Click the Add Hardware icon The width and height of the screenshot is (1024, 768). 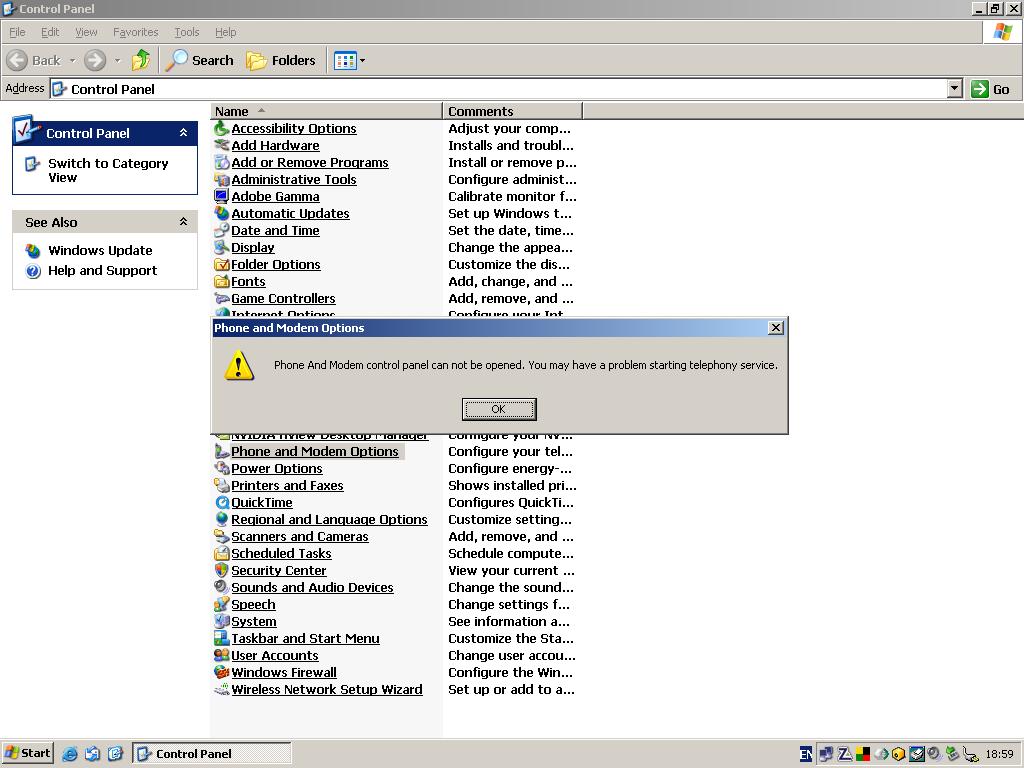[222, 146]
